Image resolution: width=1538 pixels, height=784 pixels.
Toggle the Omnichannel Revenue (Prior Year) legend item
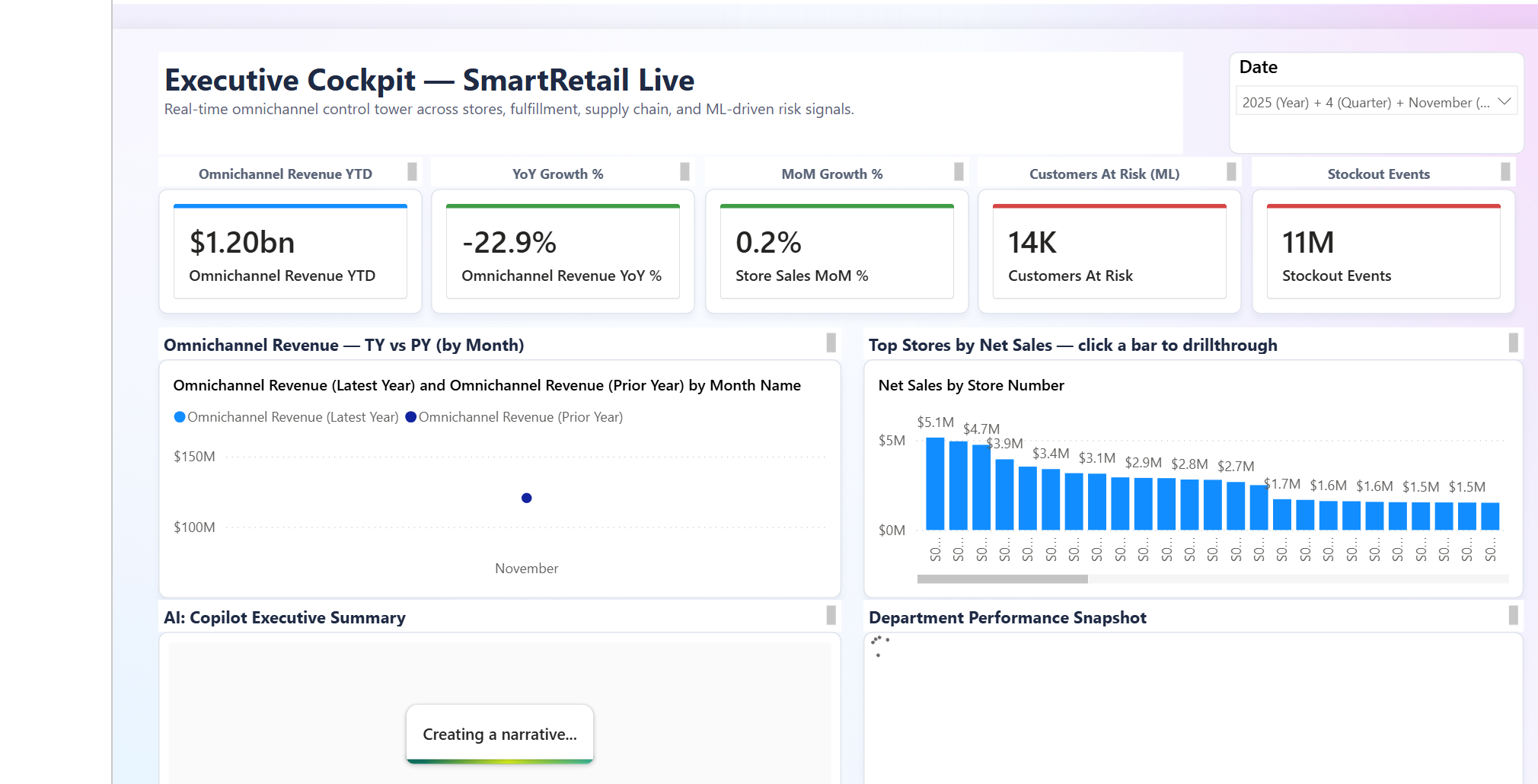coord(515,417)
